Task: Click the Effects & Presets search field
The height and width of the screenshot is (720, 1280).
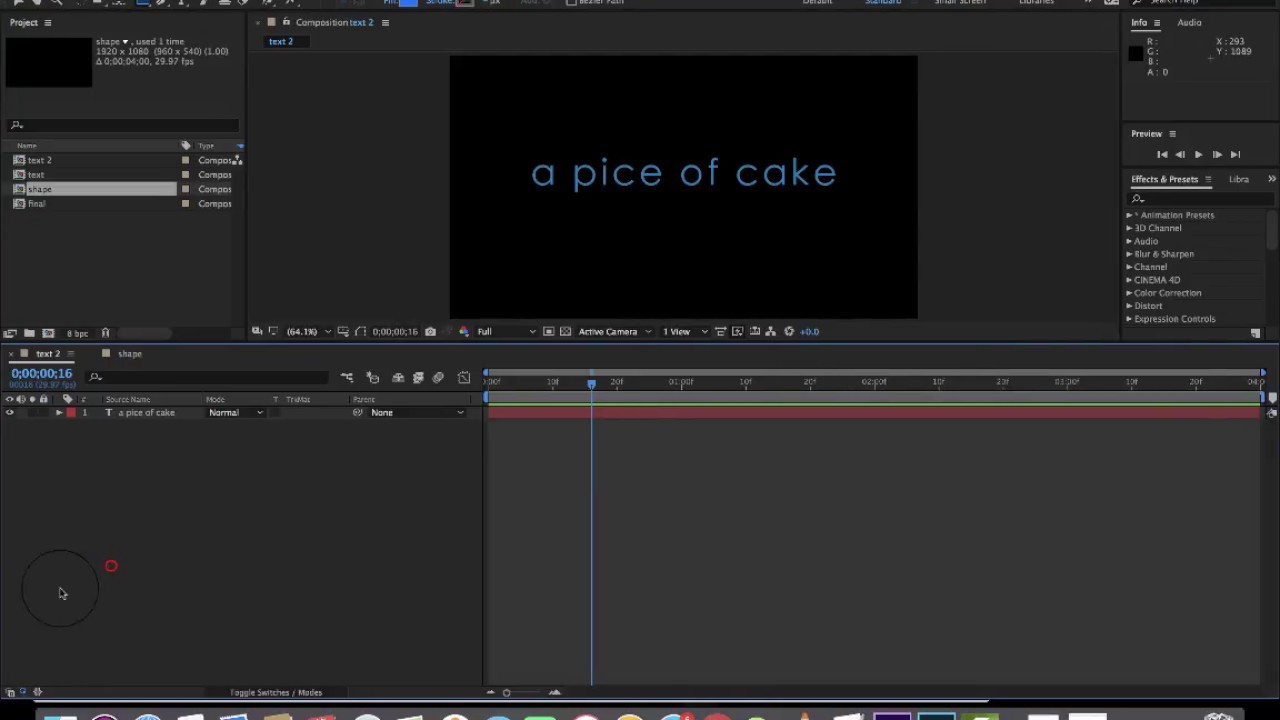Action: click(x=1200, y=198)
